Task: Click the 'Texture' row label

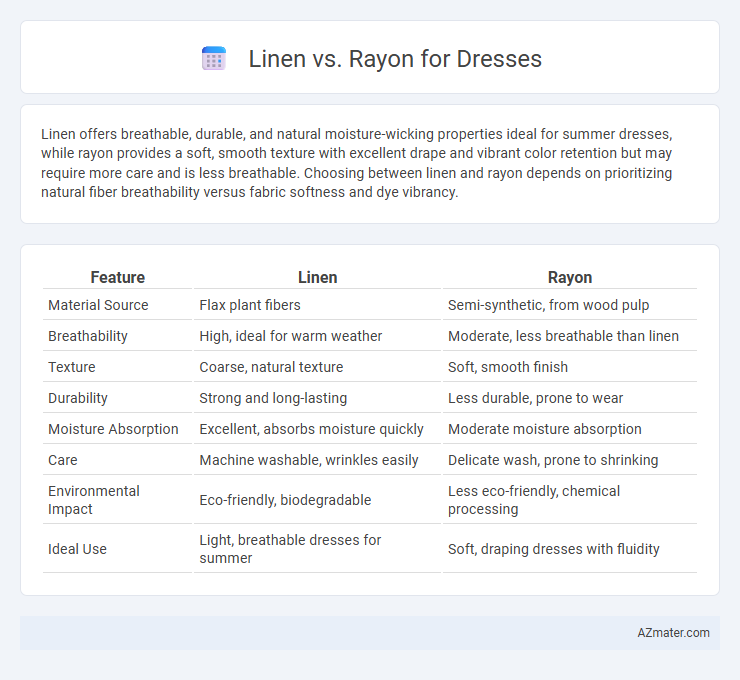Action: (x=72, y=367)
